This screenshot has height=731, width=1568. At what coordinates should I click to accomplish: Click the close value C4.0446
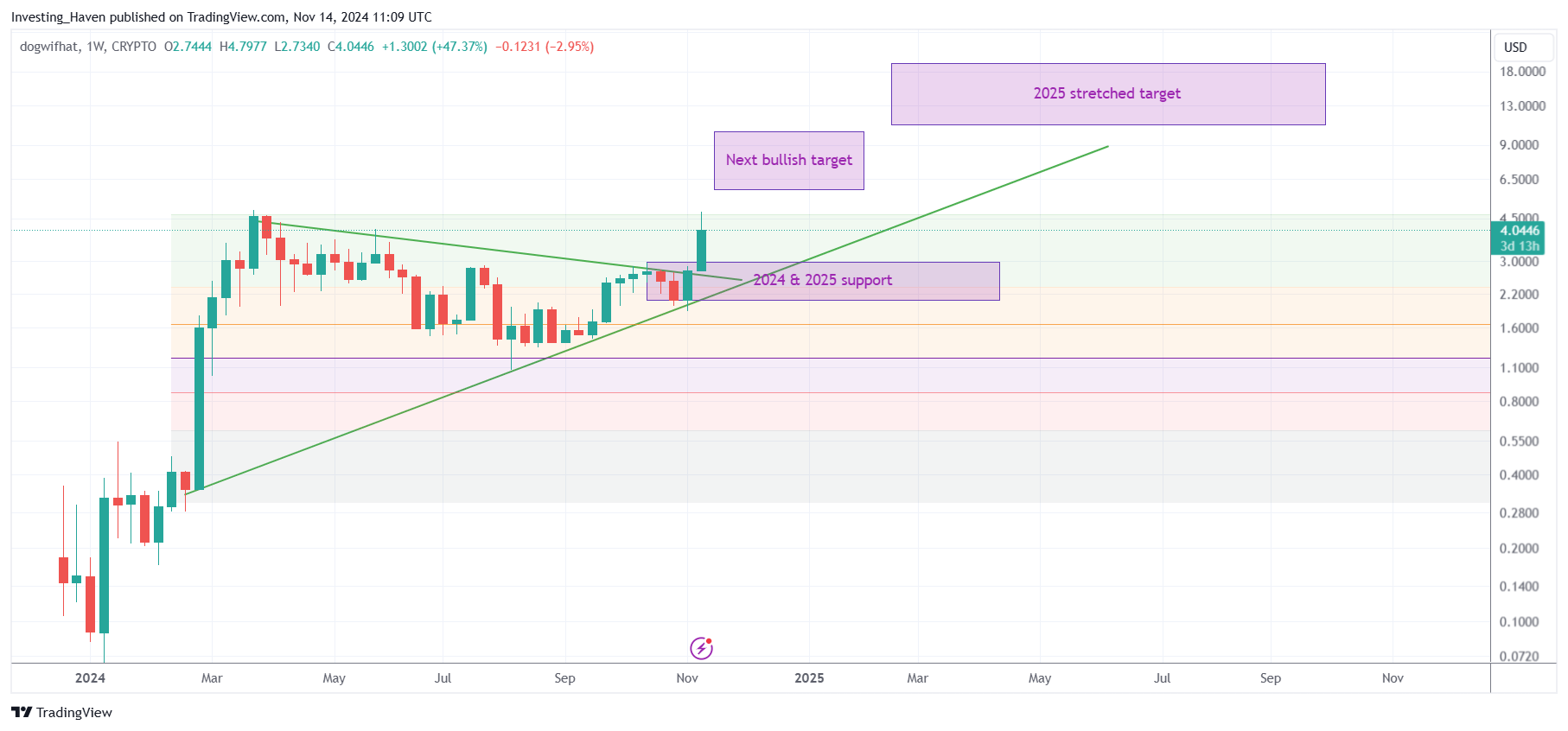(x=350, y=47)
